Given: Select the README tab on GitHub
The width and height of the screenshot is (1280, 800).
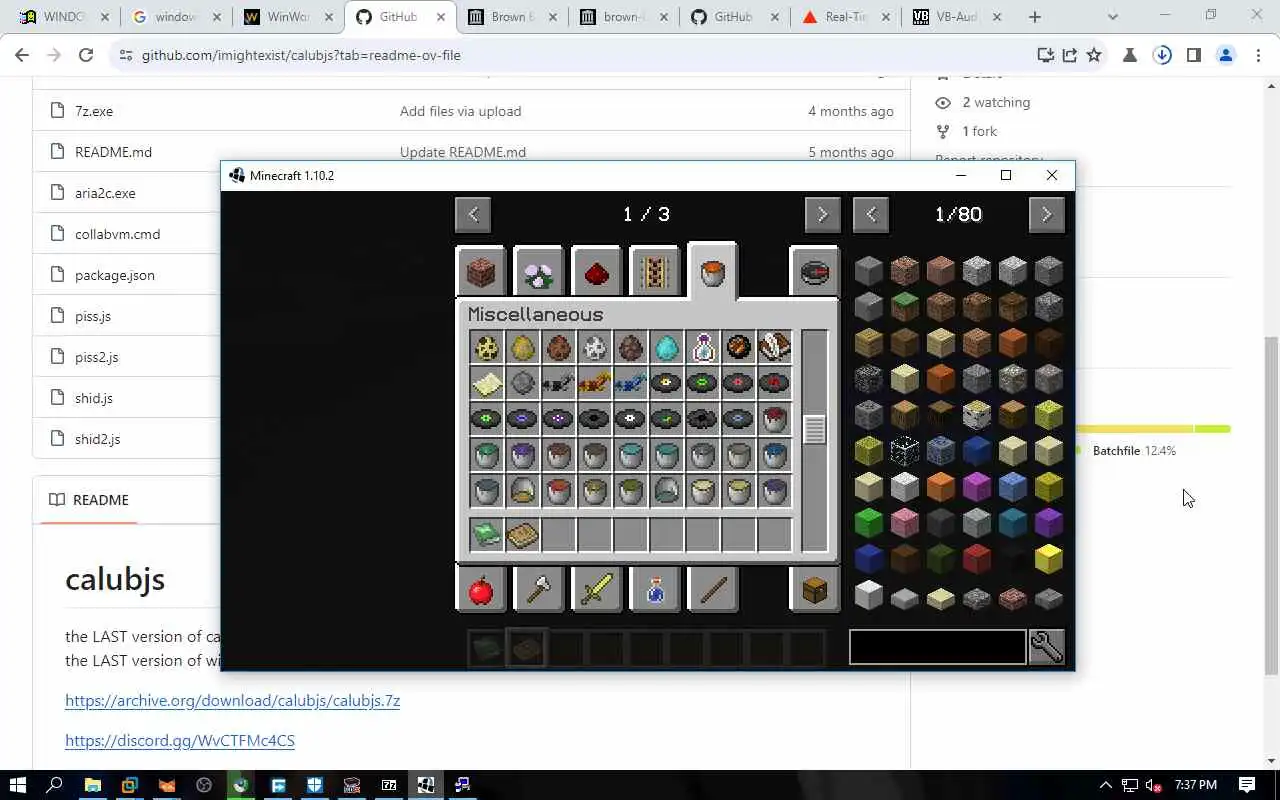Looking at the screenshot, I should pos(89,500).
